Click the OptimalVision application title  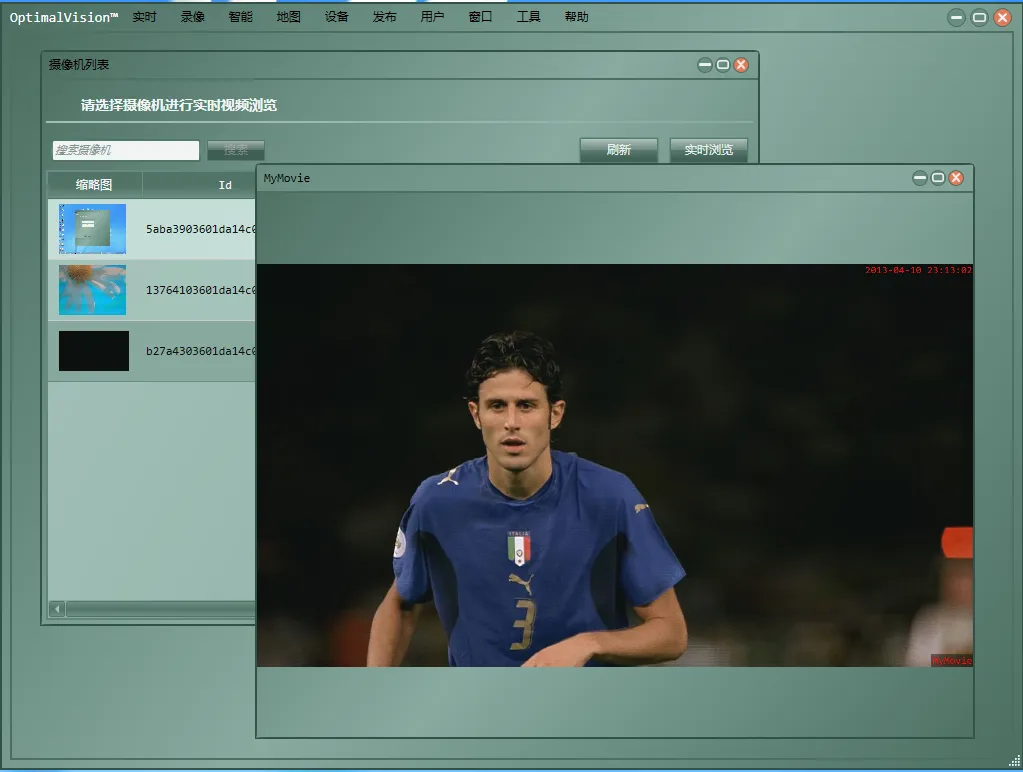[63, 18]
